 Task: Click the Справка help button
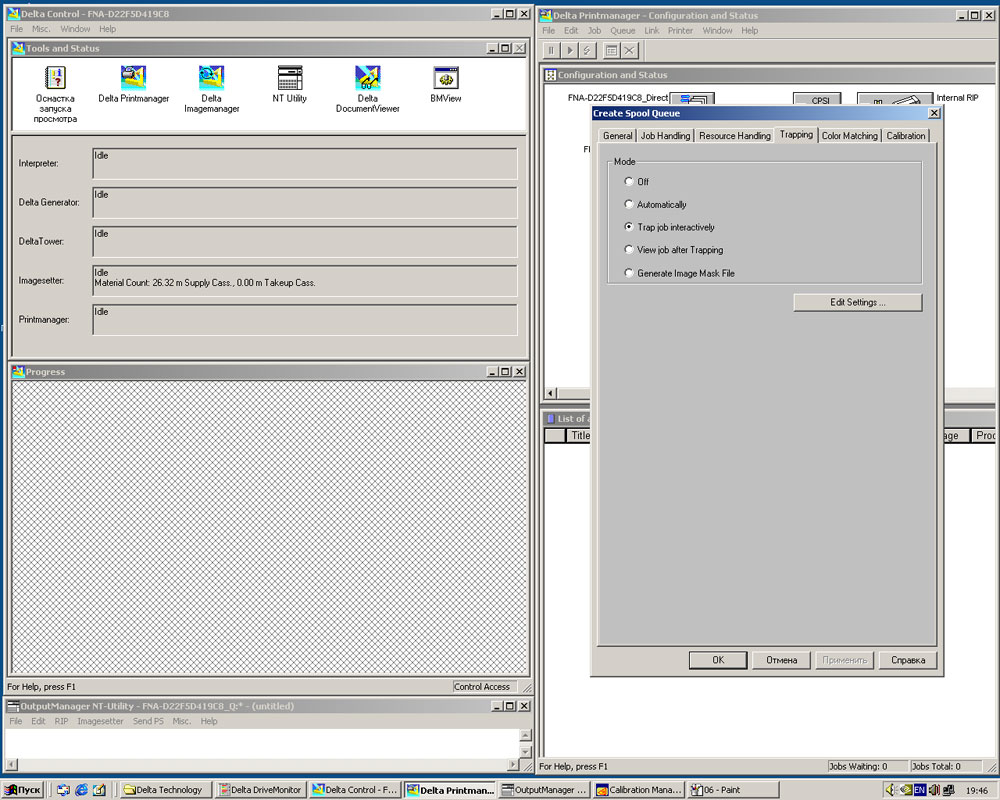point(908,660)
